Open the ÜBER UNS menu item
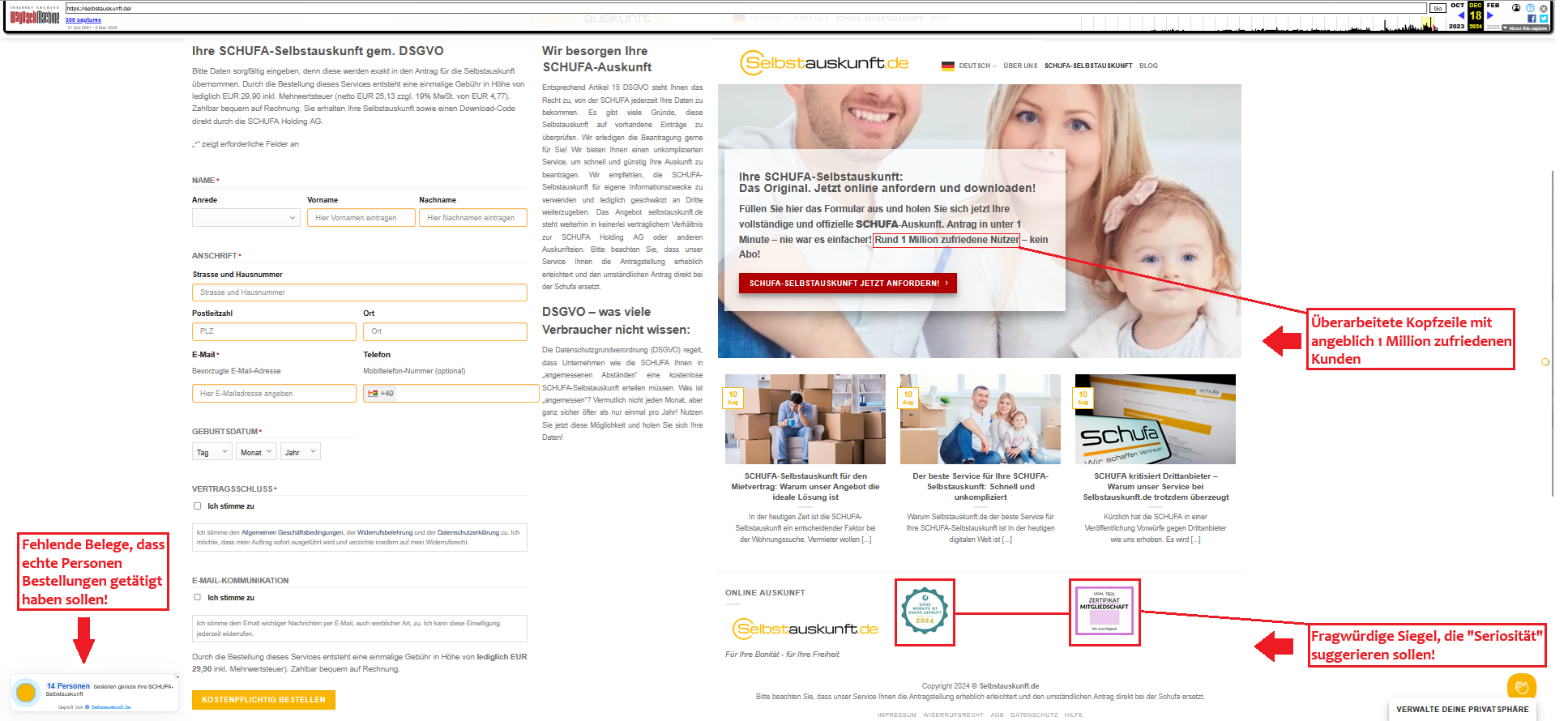 [1020, 66]
